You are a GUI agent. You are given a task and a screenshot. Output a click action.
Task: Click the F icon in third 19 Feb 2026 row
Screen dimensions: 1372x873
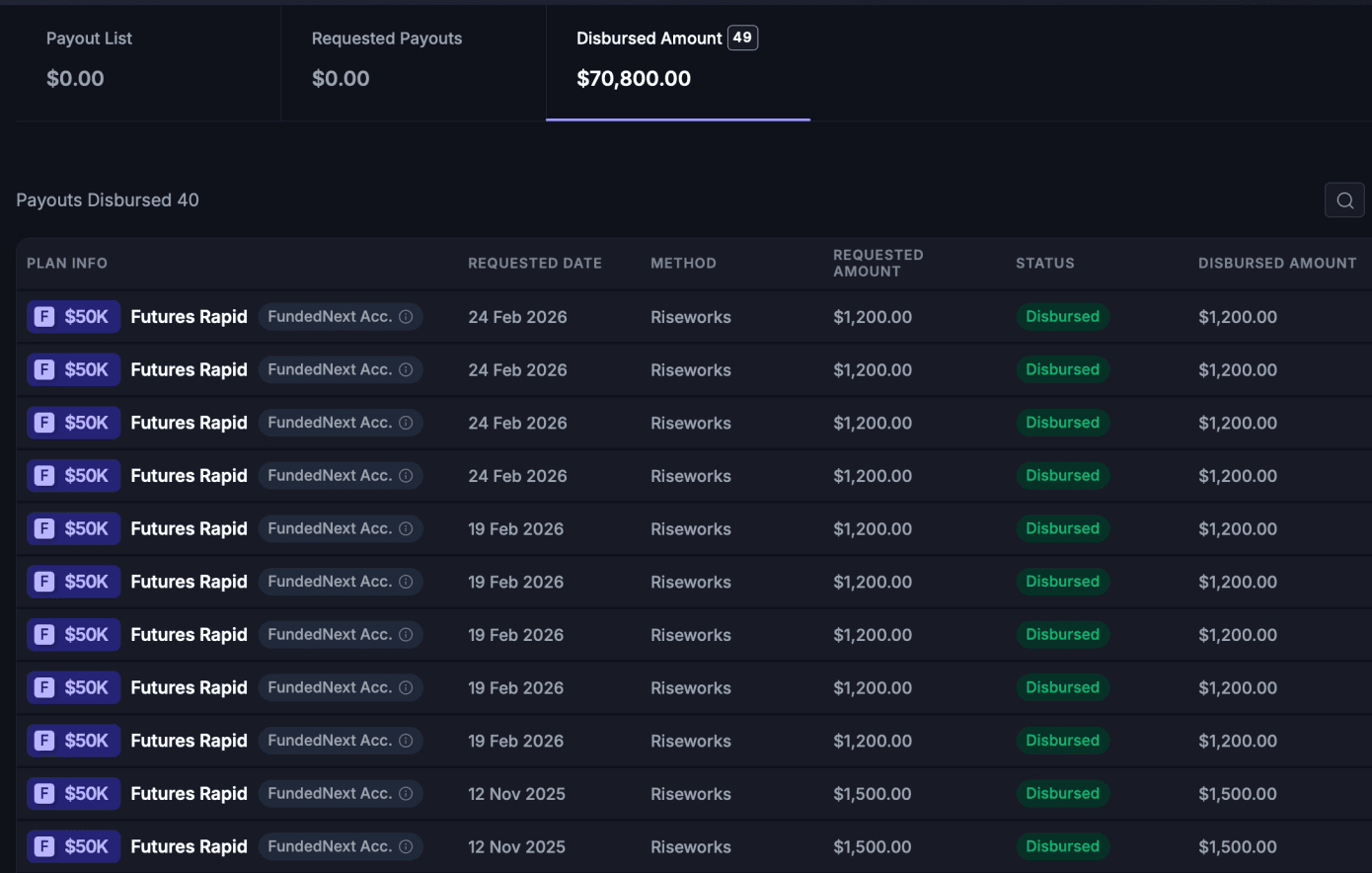click(44, 635)
